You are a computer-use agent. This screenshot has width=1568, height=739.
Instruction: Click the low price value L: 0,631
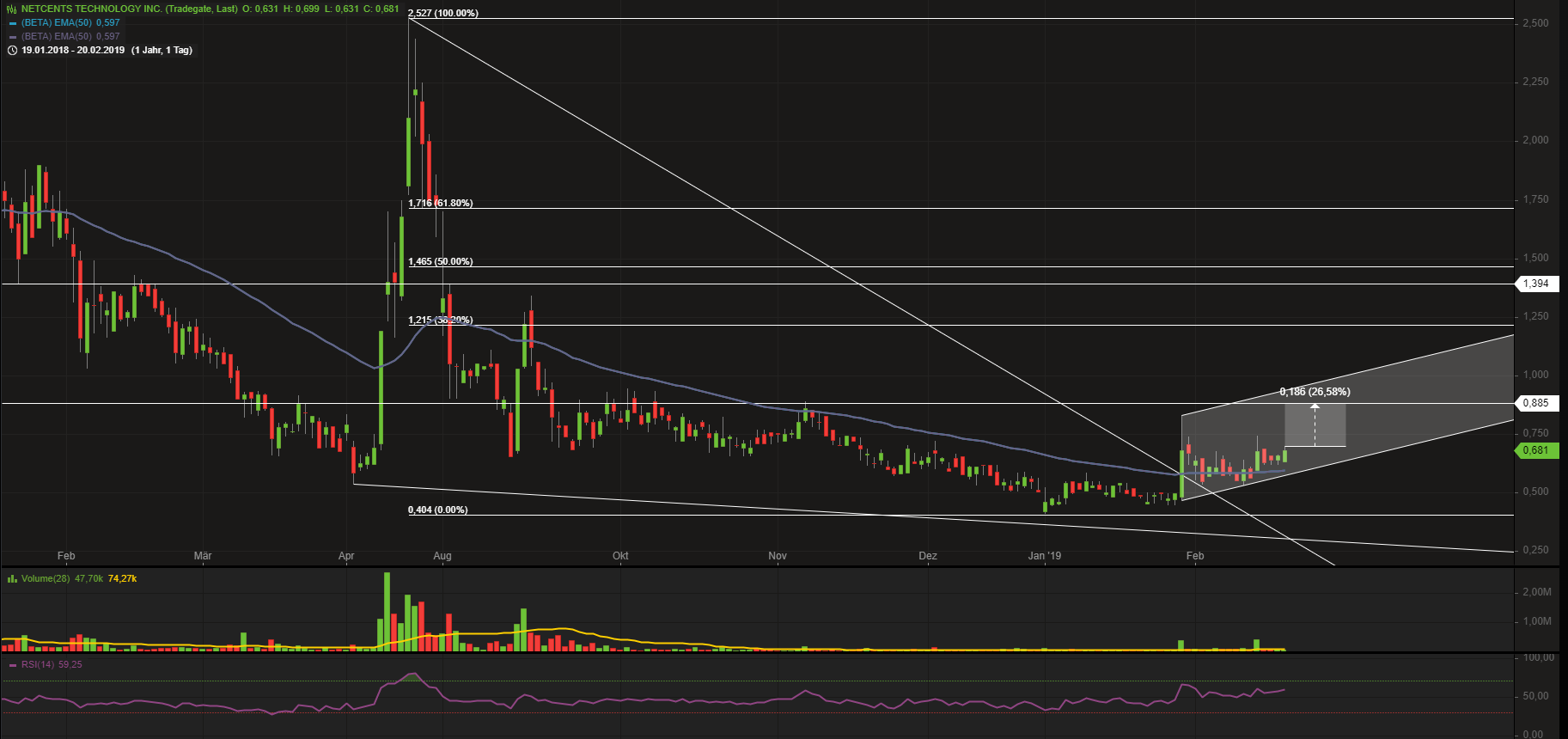[341, 9]
